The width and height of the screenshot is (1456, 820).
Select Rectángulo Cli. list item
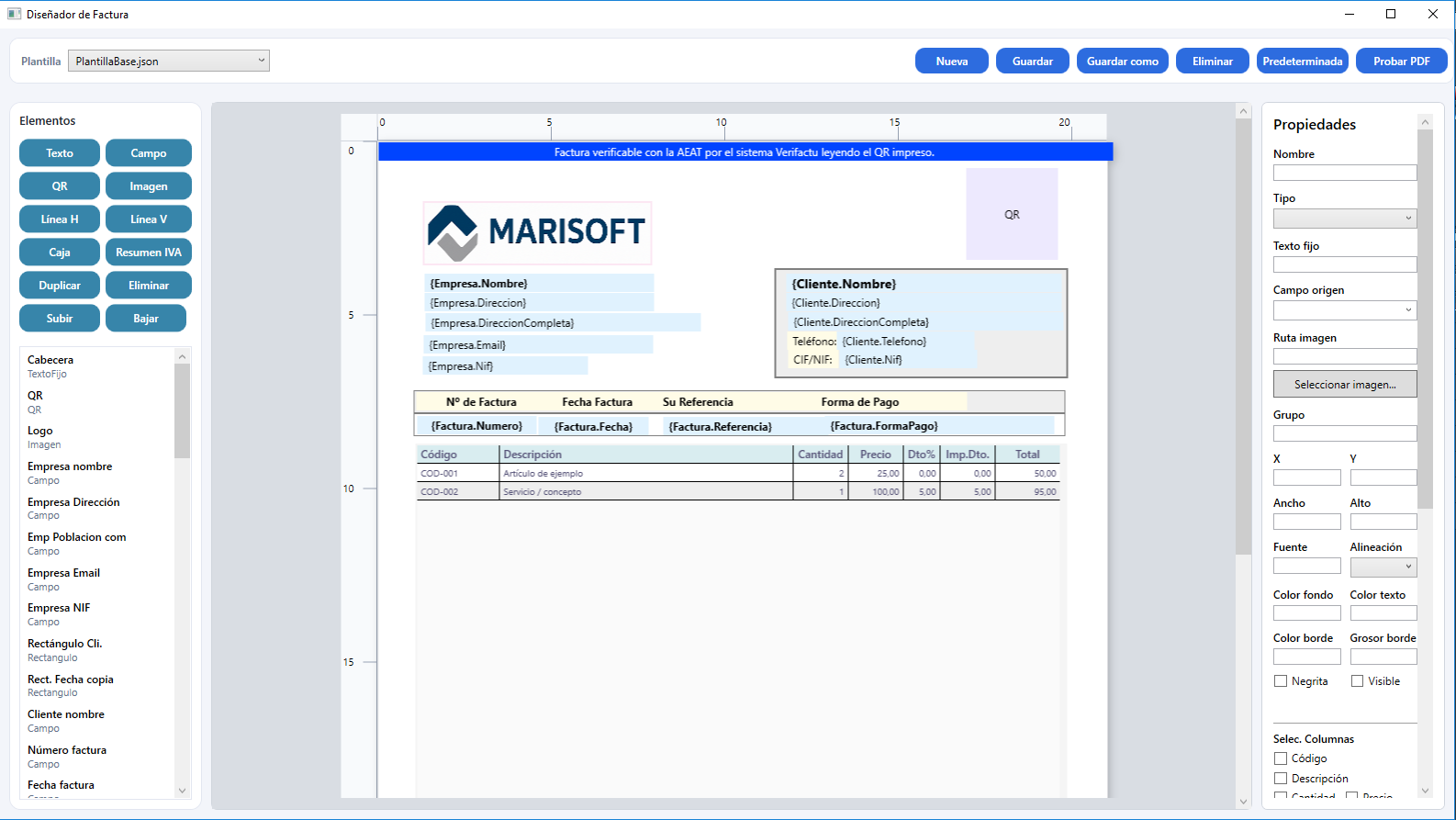coord(97,650)
